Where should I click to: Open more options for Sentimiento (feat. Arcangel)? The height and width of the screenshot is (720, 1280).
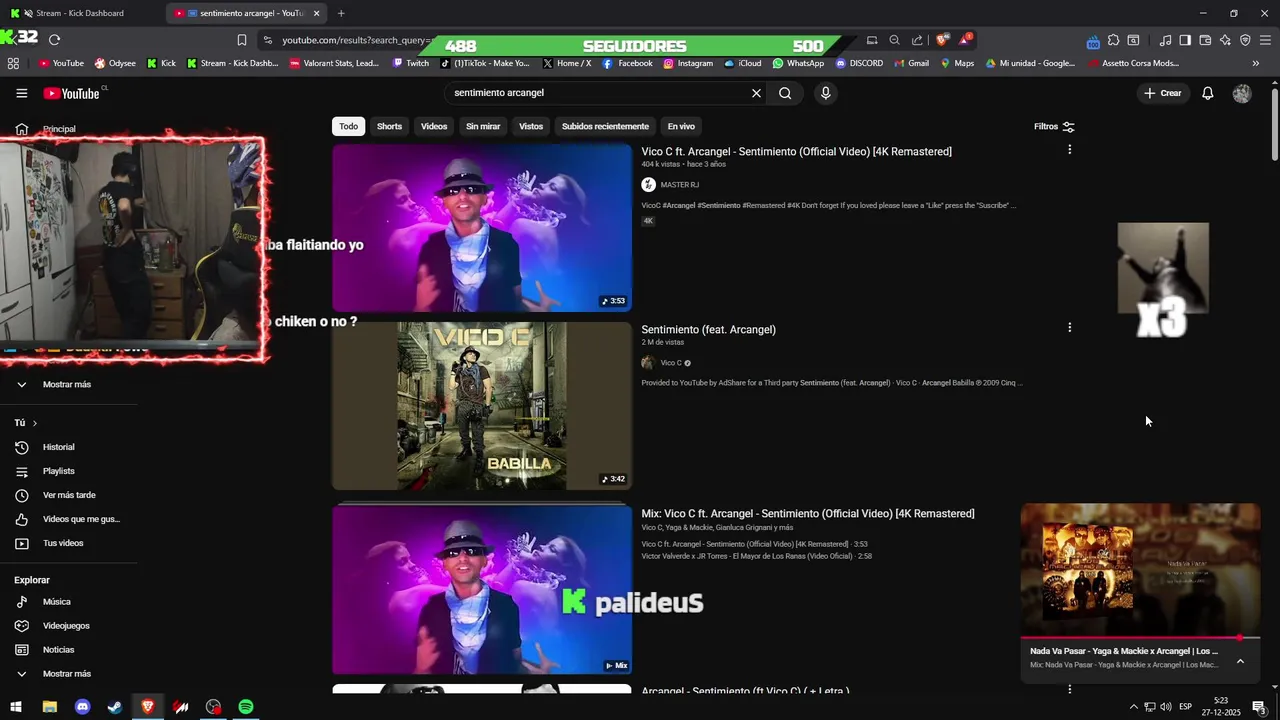tap(1069, 328)
